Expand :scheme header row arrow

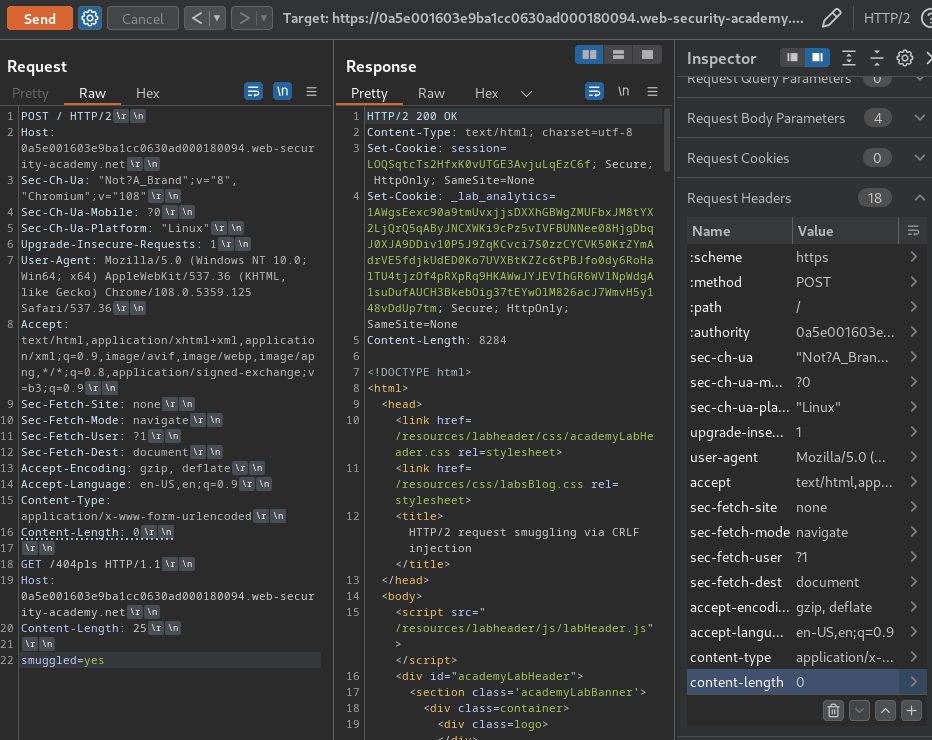(914, 257)
